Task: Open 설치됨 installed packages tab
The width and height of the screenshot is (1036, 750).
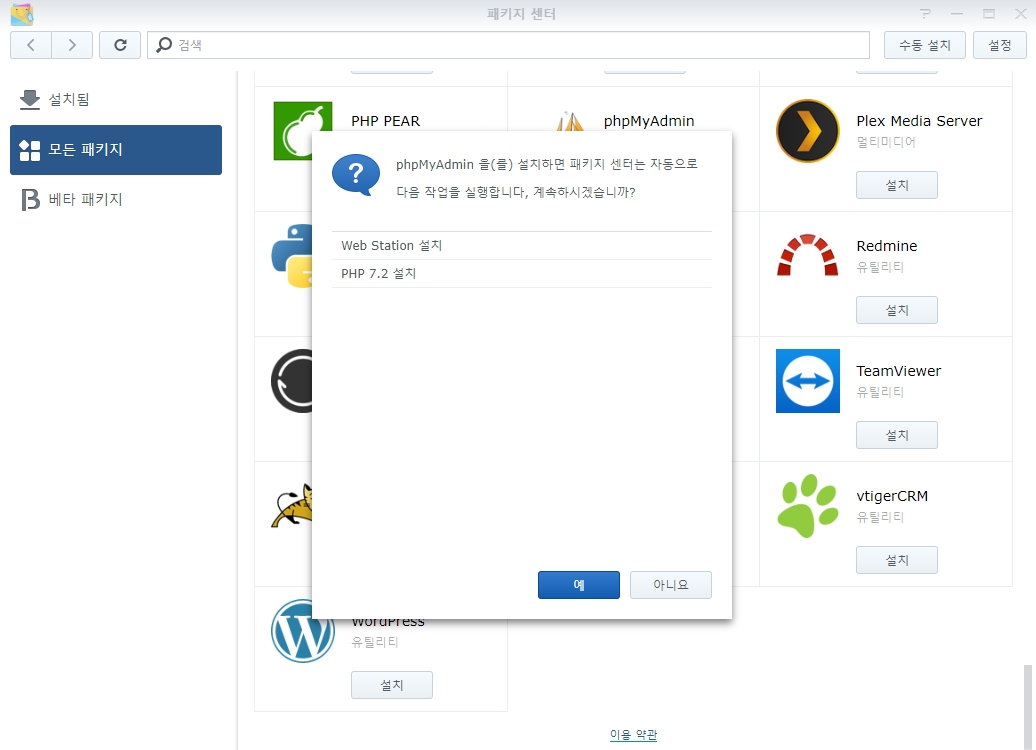Action: click(x=116, y=99)
